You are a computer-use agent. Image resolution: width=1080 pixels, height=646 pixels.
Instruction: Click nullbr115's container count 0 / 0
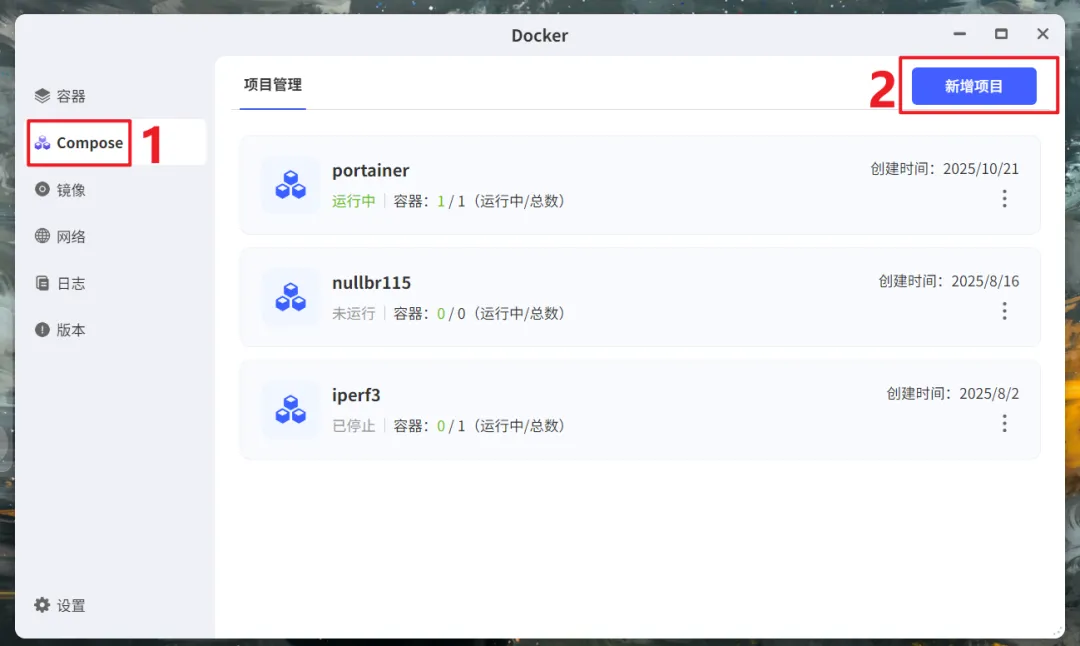451,313
